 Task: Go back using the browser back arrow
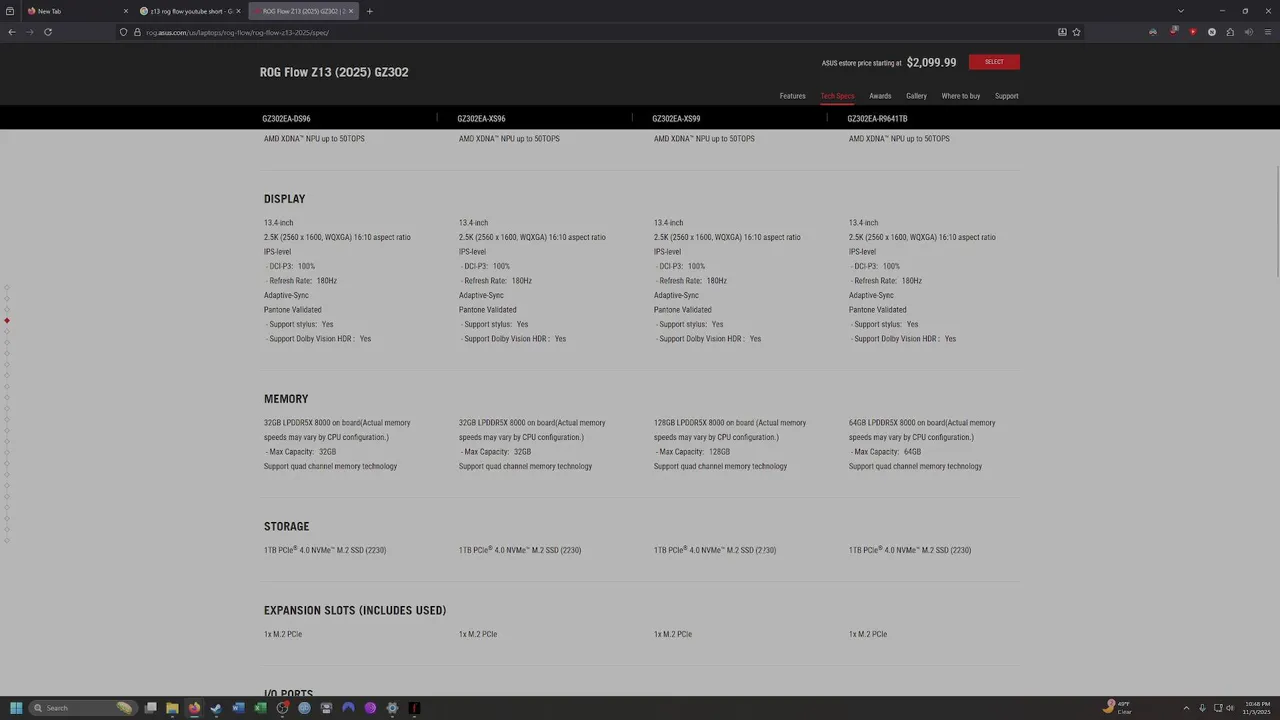point(12,32)
